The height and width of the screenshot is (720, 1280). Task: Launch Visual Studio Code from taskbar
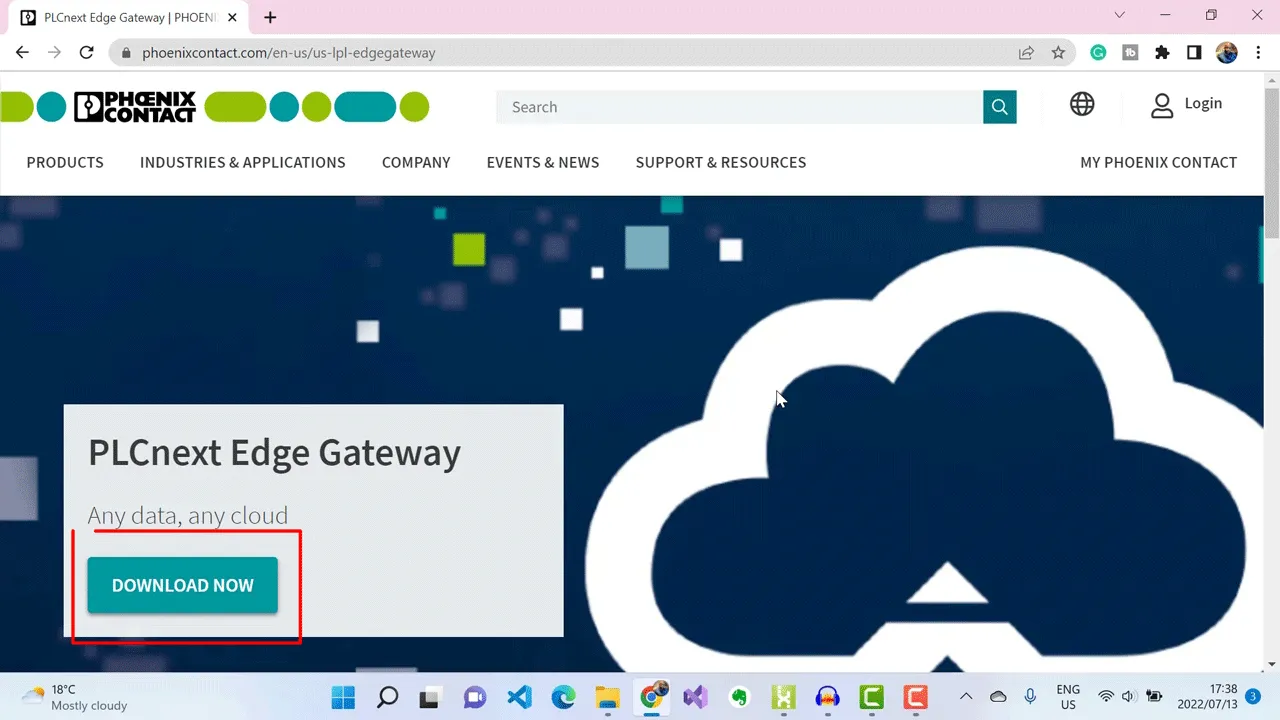[x=519, y=697]
